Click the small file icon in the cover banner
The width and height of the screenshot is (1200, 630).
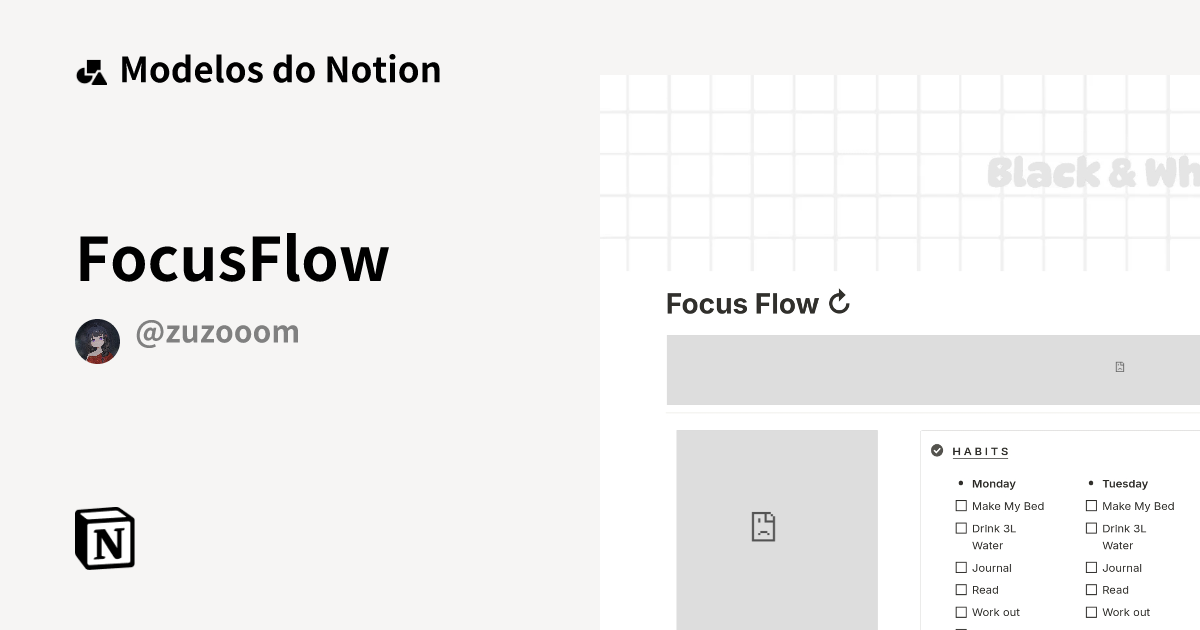[1119, 367]
